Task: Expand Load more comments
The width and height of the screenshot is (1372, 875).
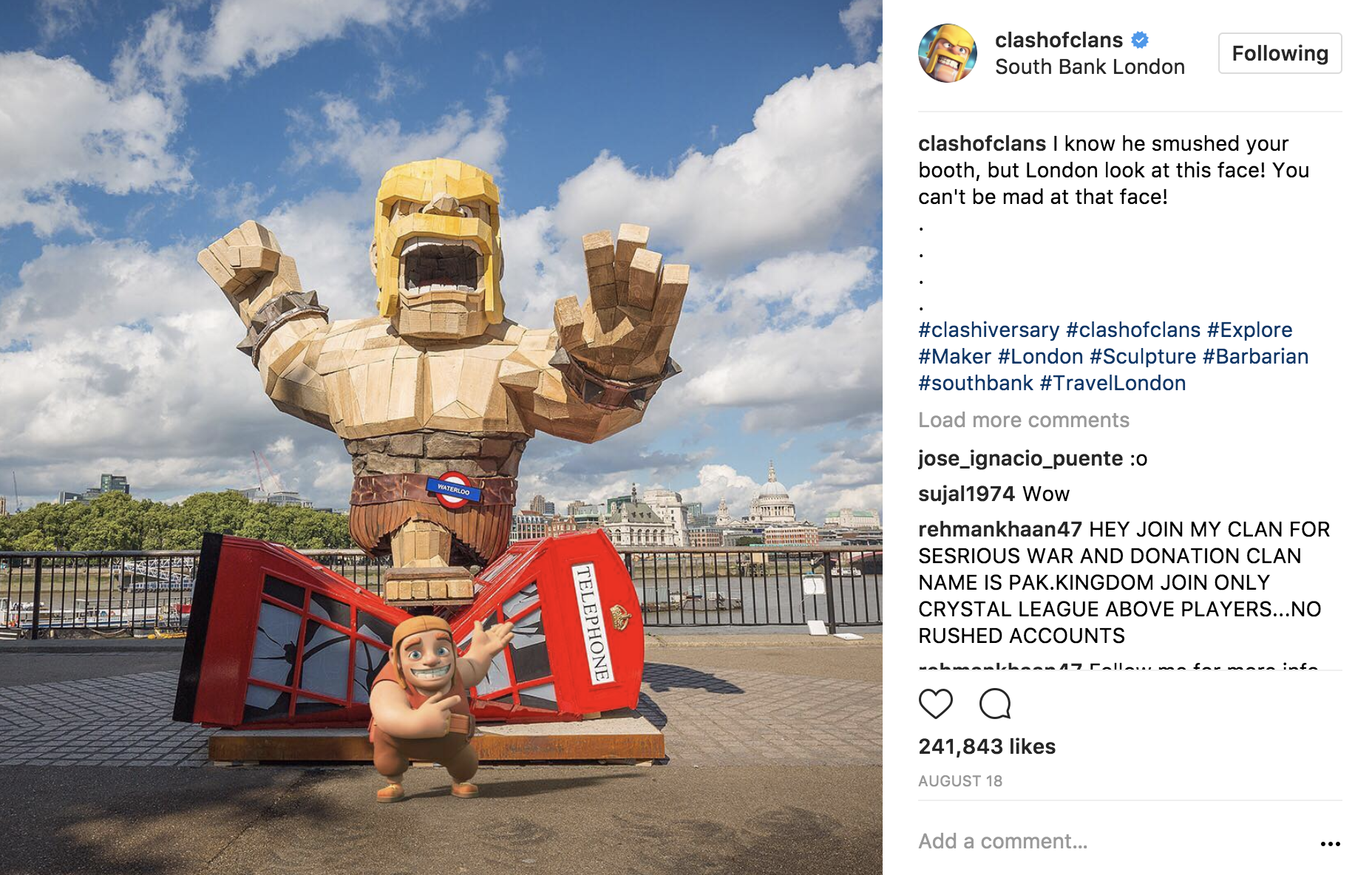Action: (1024, 420)
